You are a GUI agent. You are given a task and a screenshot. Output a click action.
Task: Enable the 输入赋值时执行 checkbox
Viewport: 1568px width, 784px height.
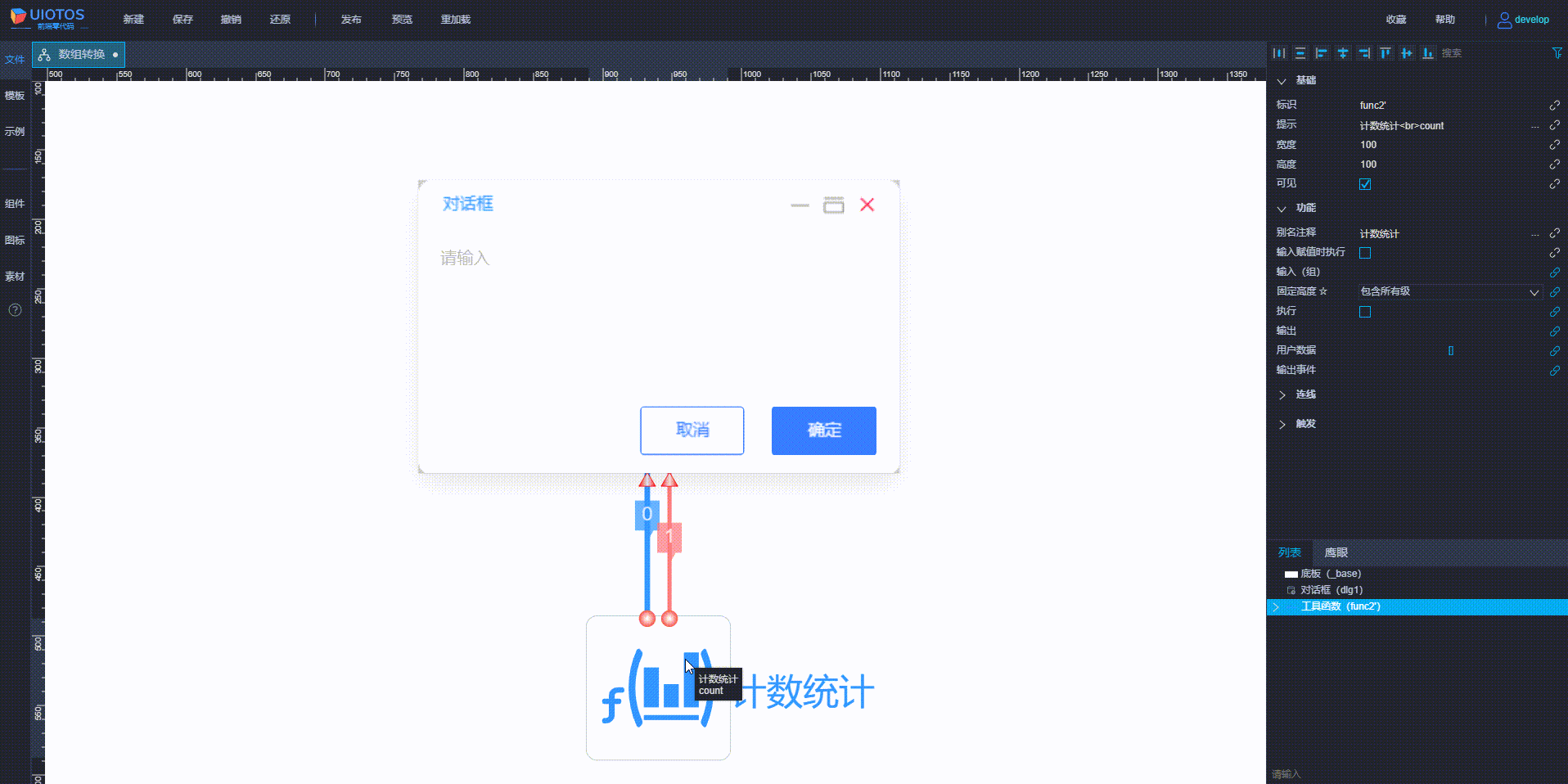pos(1364,253)
